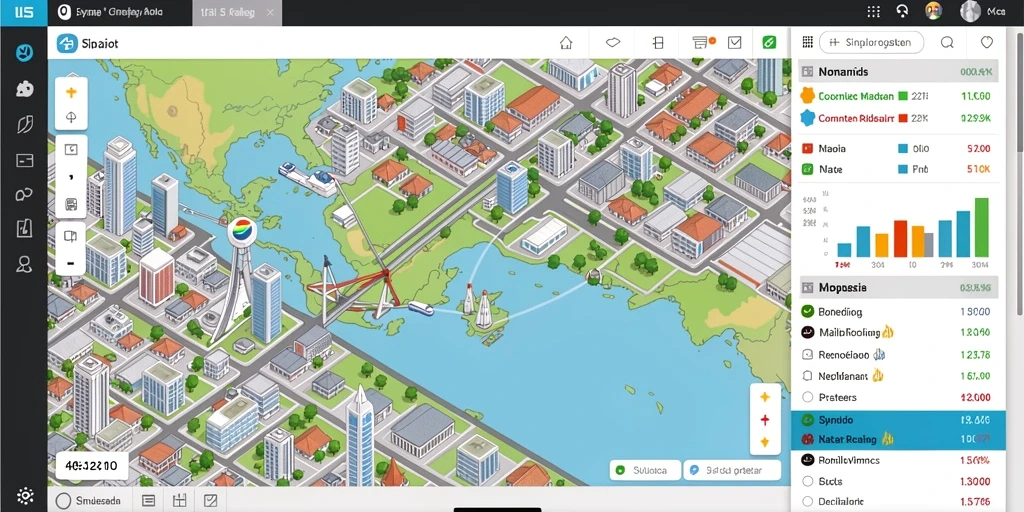Collapse the Mopossia section header
Image resolution: width=1024 pixels, height=512 pixels.
tap(899, 287)
